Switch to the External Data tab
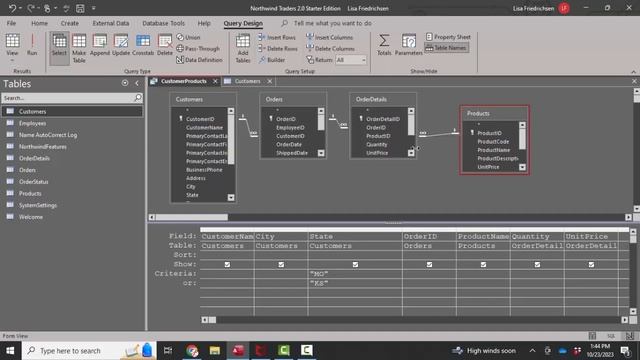The height and width of the screenshot is (360, 640). coord(111,23)
